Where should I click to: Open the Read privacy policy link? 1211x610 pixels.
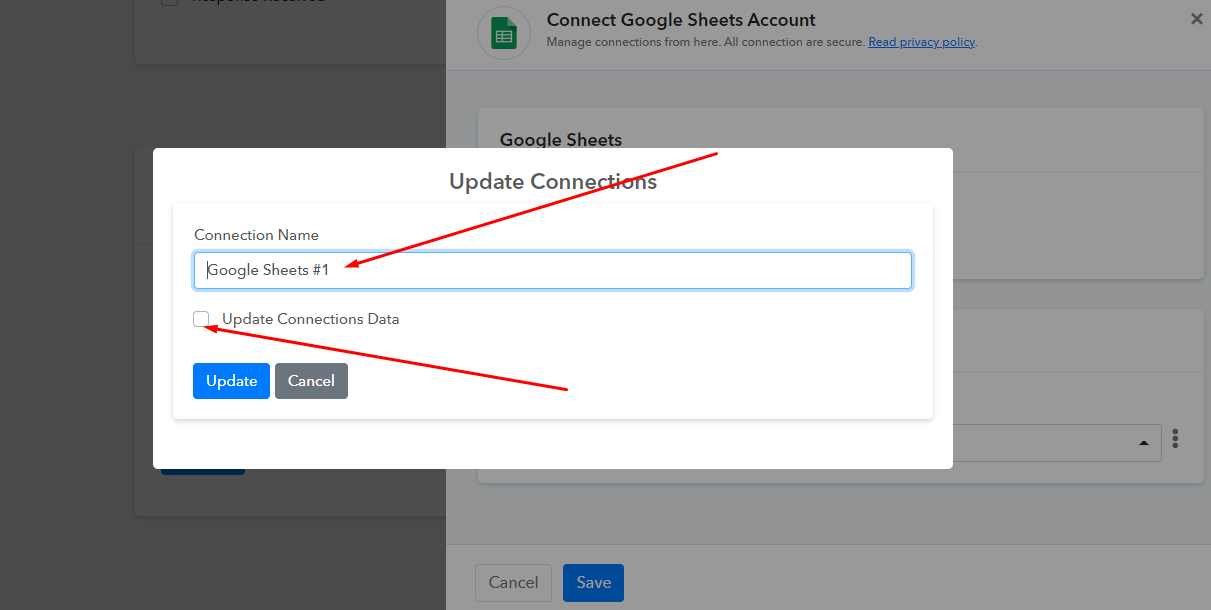[x=921, y=42]
